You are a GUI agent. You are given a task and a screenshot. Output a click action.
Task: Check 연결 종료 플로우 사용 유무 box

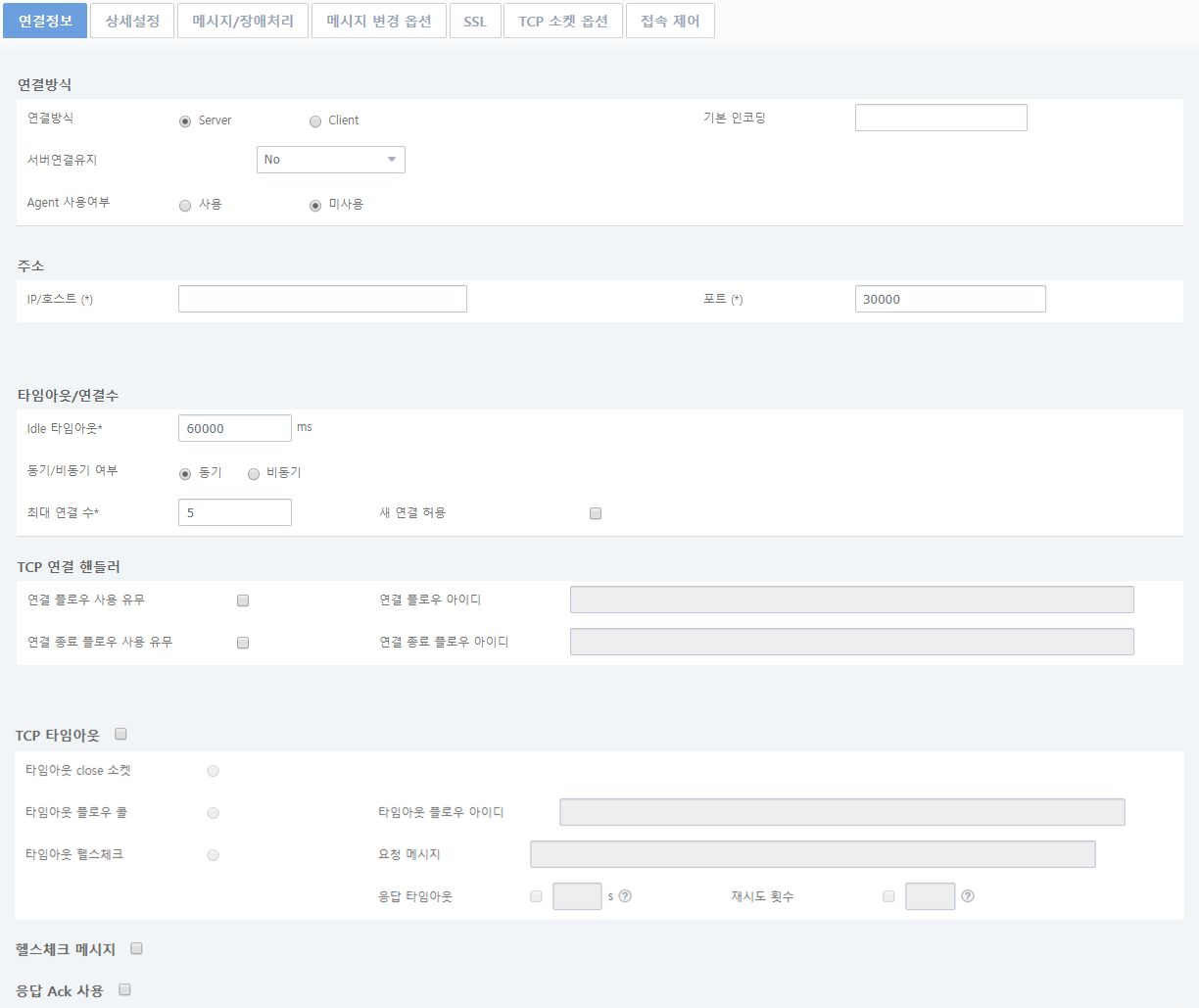tap(243, 643)
